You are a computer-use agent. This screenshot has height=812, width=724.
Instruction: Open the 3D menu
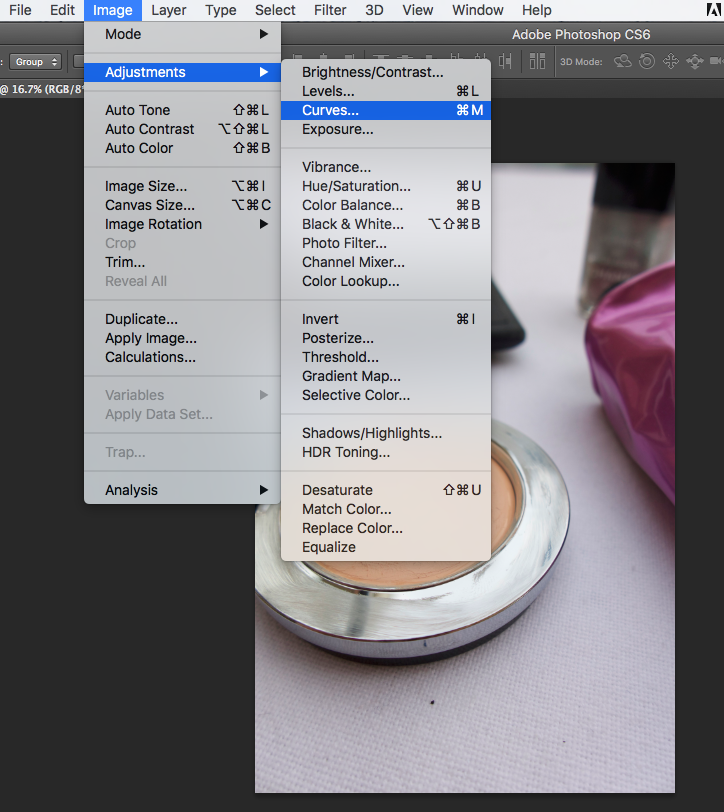(x=374, y=10)
